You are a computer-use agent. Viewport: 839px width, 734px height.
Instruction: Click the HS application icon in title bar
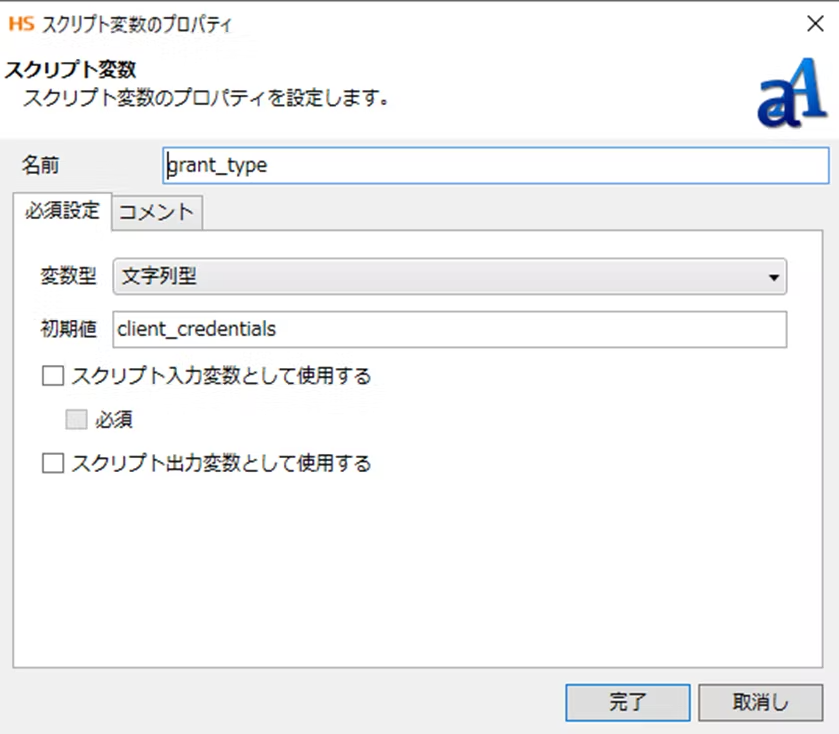tap(20, 22)
